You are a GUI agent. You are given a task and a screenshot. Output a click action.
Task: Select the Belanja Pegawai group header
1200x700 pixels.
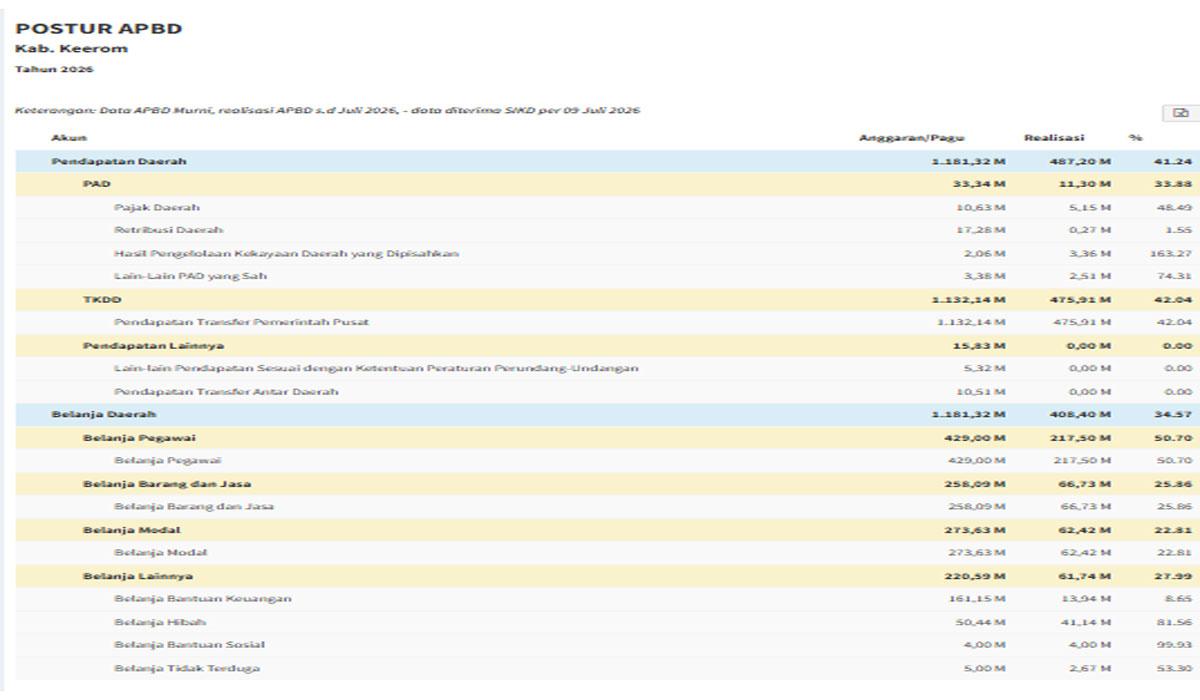point(607,437)
